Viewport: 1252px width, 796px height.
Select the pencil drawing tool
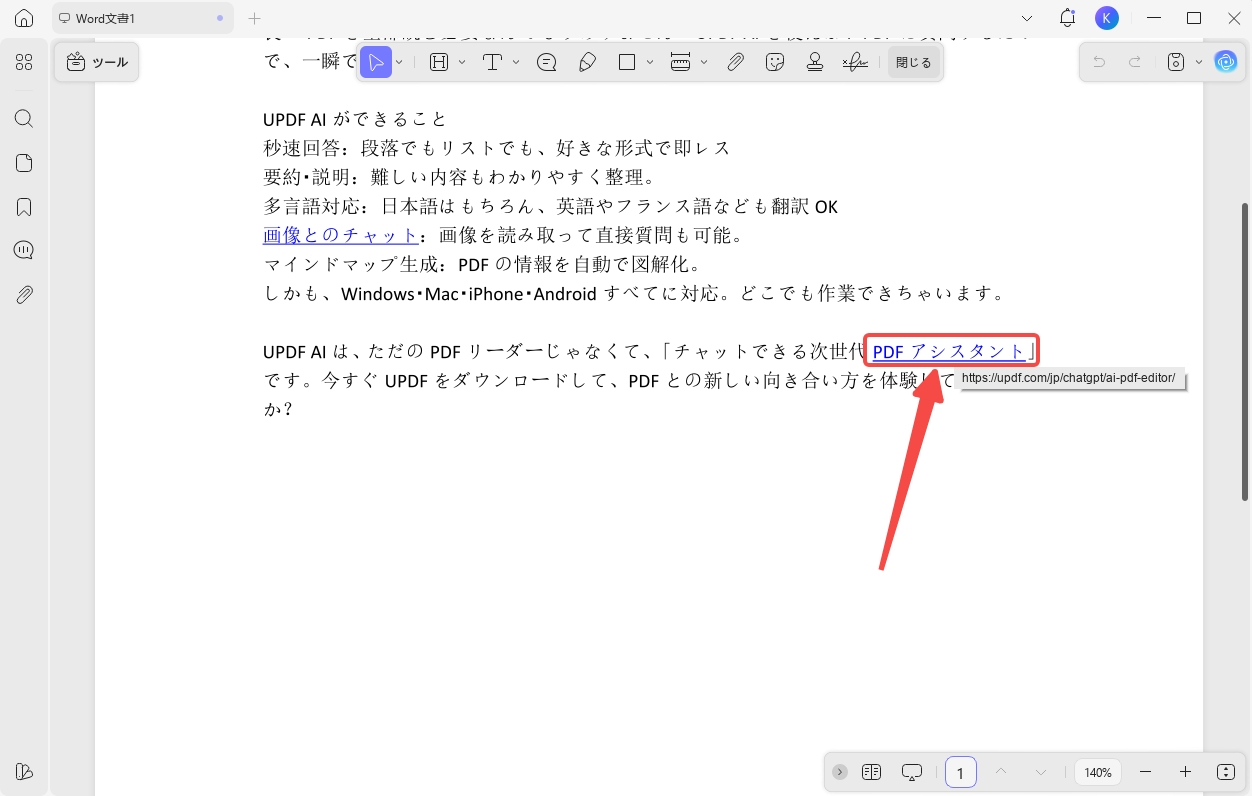[588, 62]
